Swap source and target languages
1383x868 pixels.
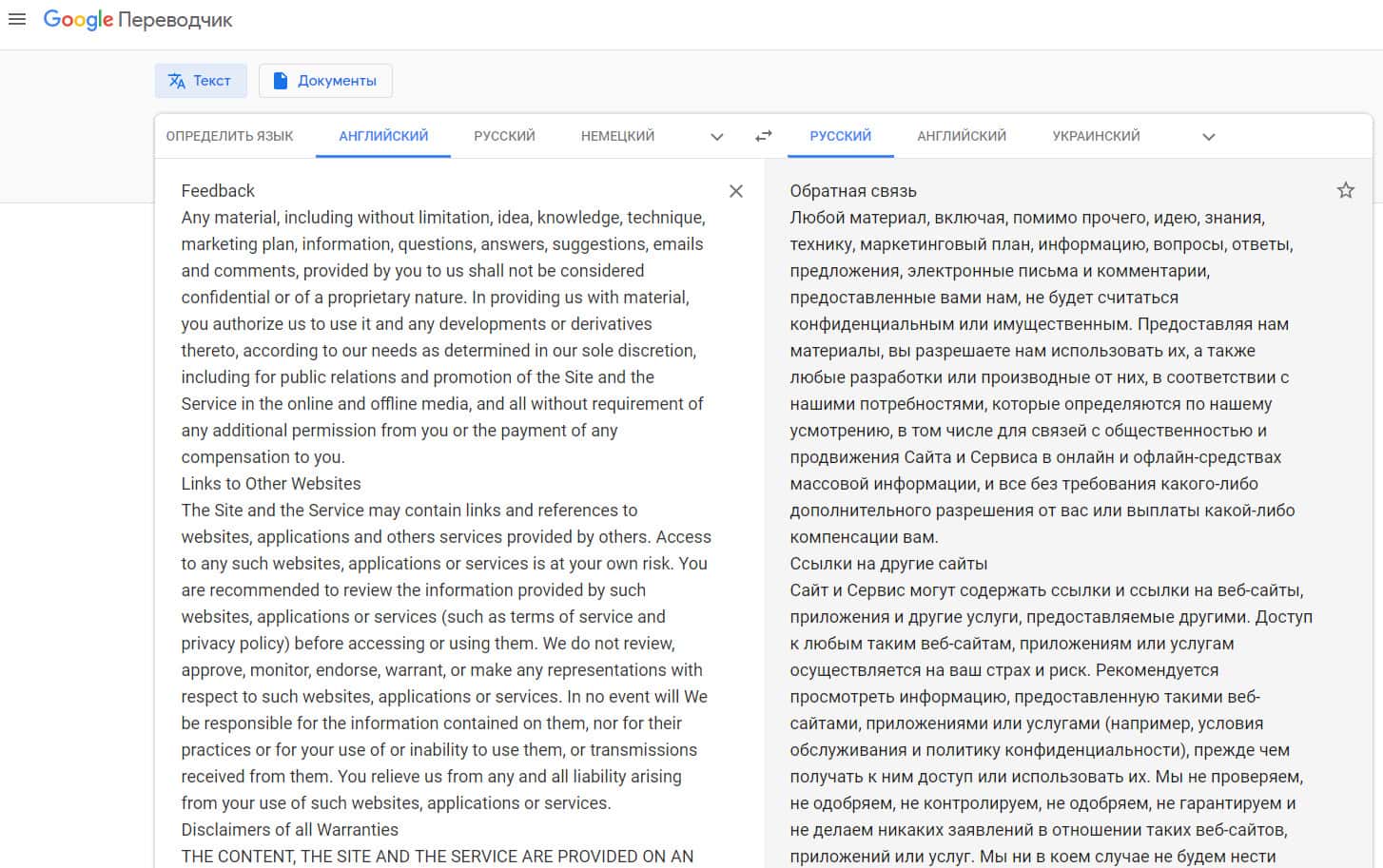pyautogui.click(x=763, y=136)
